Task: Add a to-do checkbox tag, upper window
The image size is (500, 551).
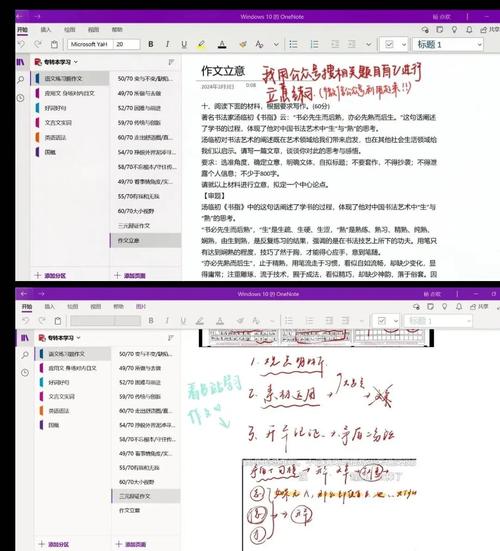Action: click(x=389, y=44)
